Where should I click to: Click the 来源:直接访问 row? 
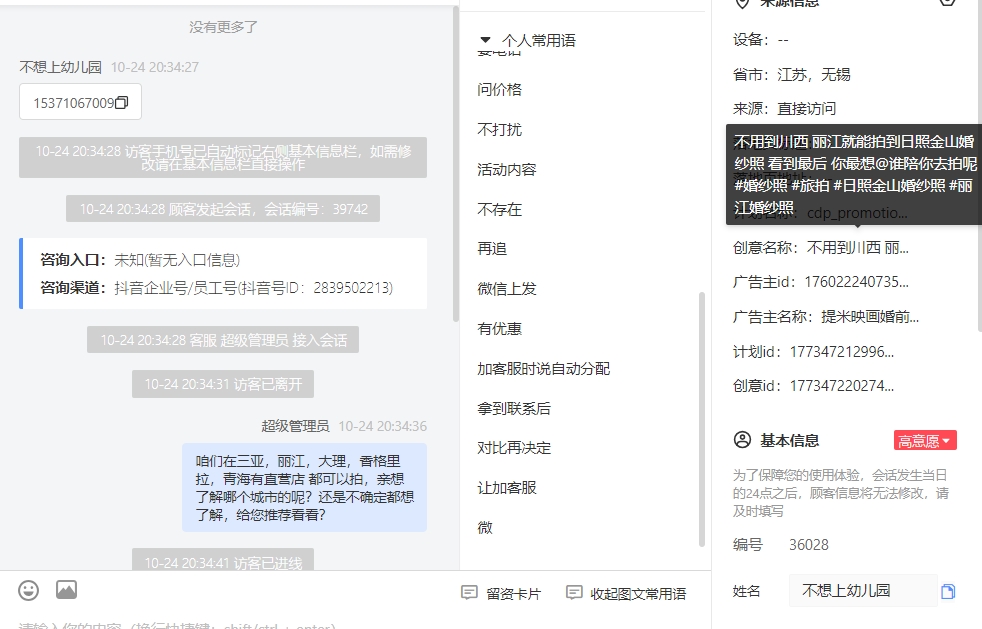784,108
